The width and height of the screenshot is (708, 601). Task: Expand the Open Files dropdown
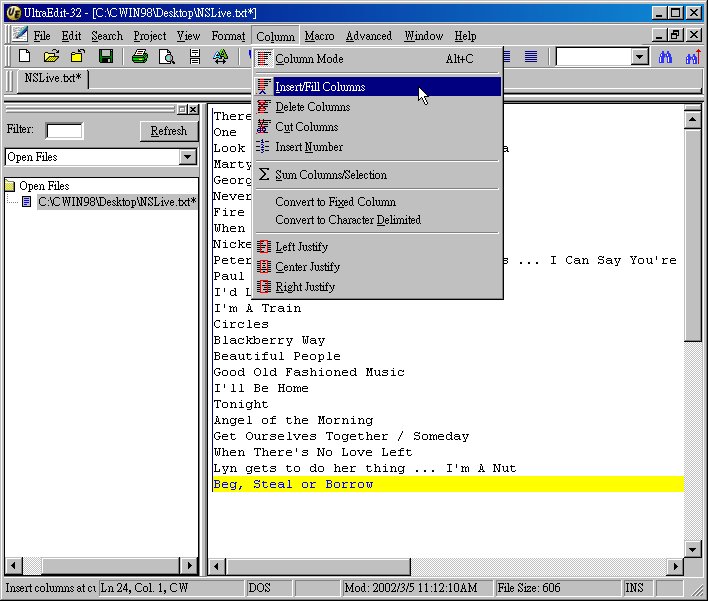coord(187,157)
